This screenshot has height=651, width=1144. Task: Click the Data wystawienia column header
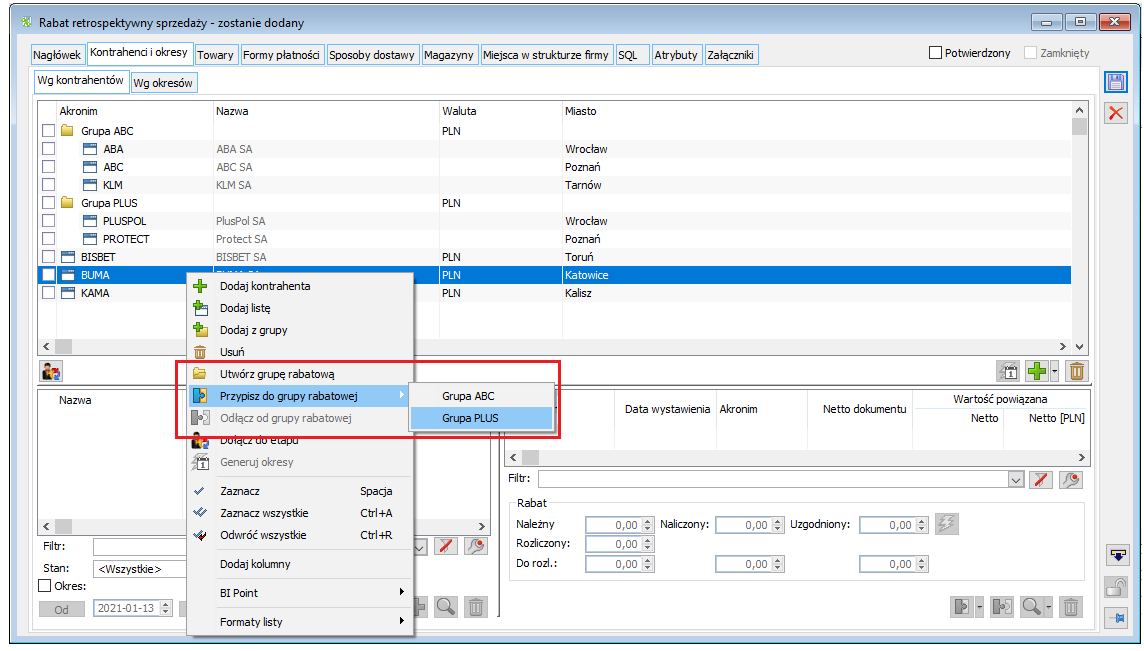pos(668,409)
